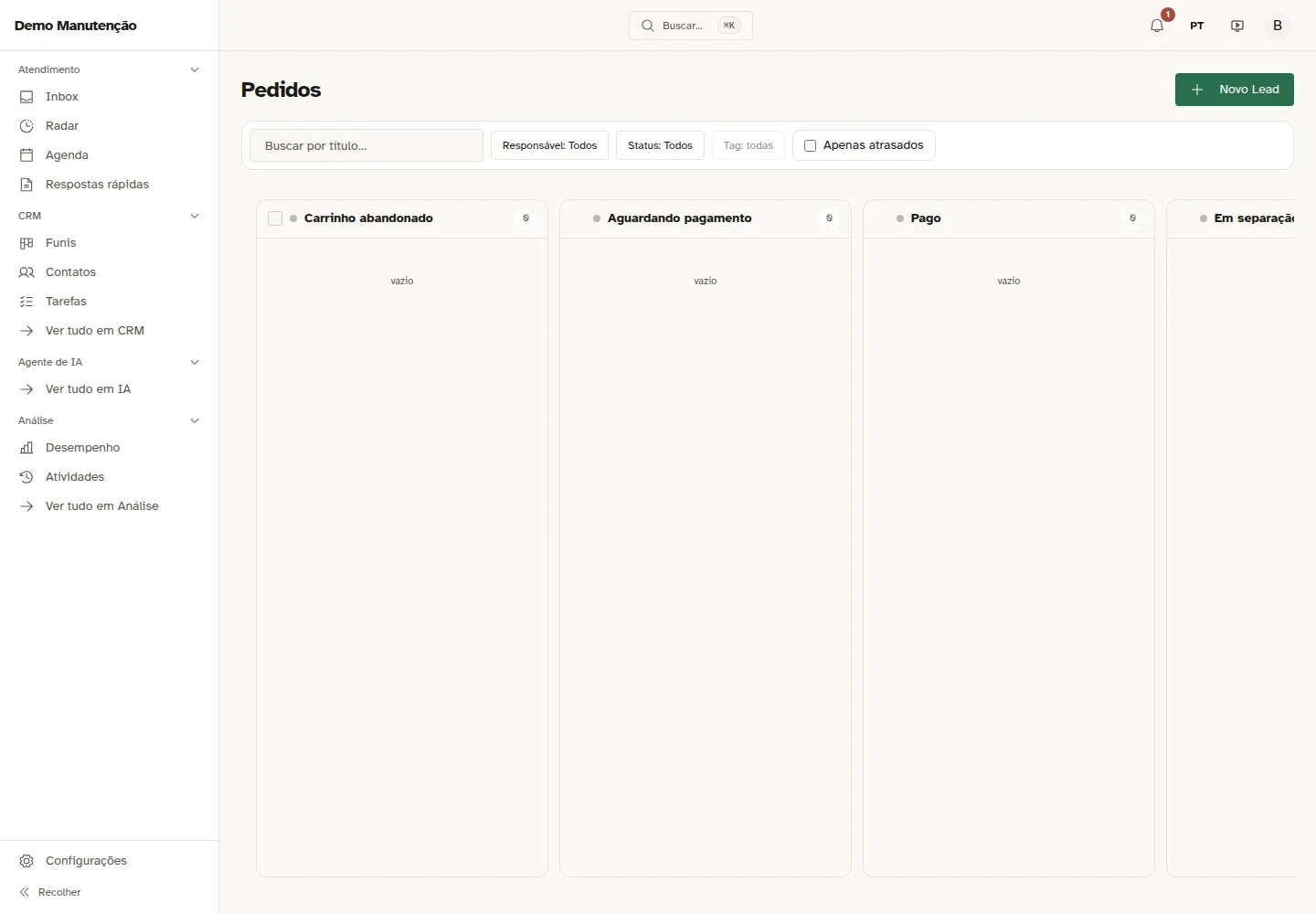Open the Tag: todas filter
This screenshot has height=914, width=1316.
click(x=748, y=145)
